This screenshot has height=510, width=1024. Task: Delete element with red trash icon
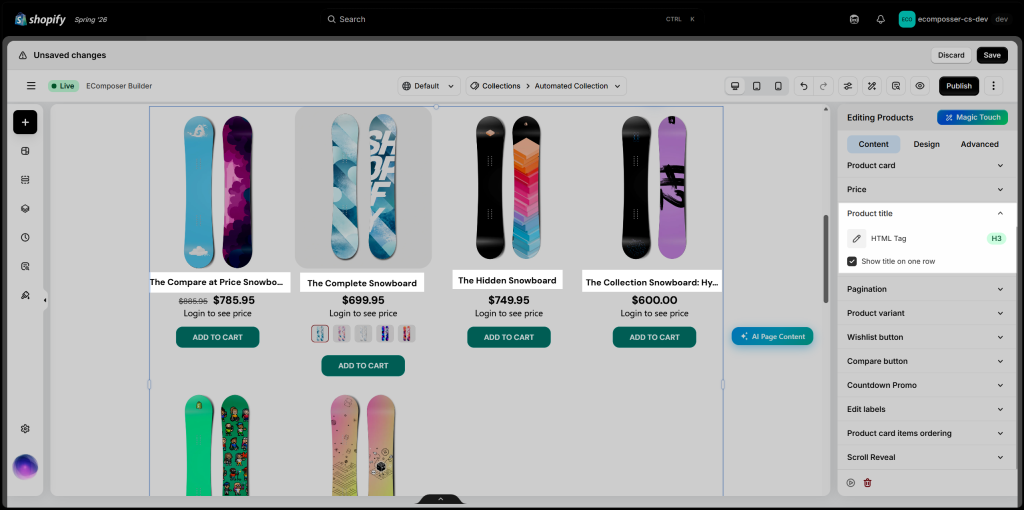pos(867,483)
